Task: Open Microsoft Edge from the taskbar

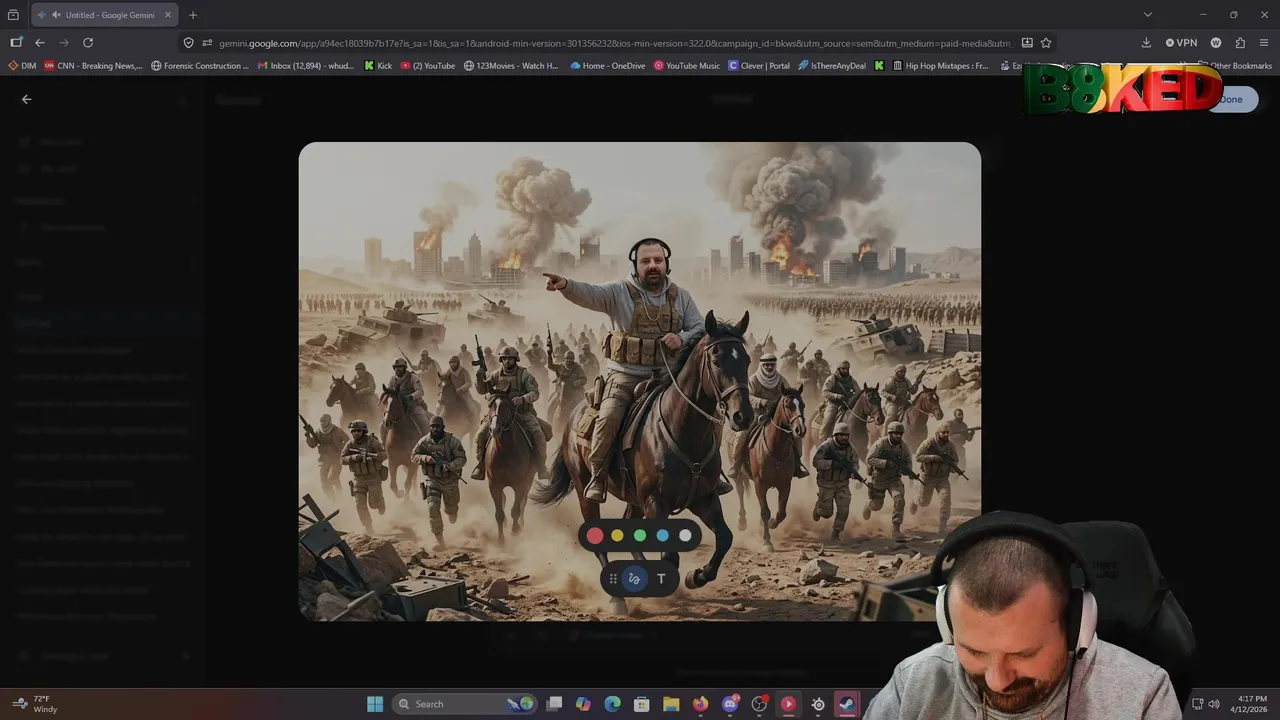Action: point(613,704)
